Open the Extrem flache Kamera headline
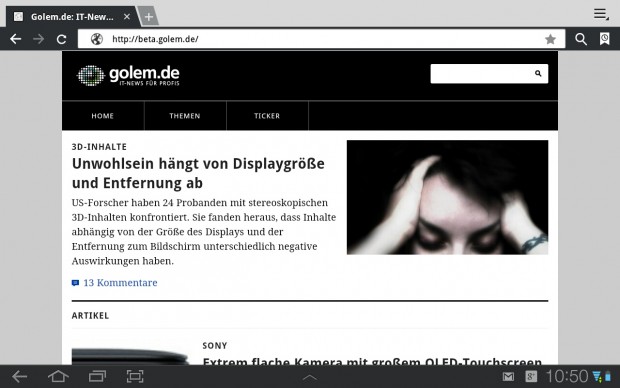This screenshot has width=620, height=388. point(372,361)
